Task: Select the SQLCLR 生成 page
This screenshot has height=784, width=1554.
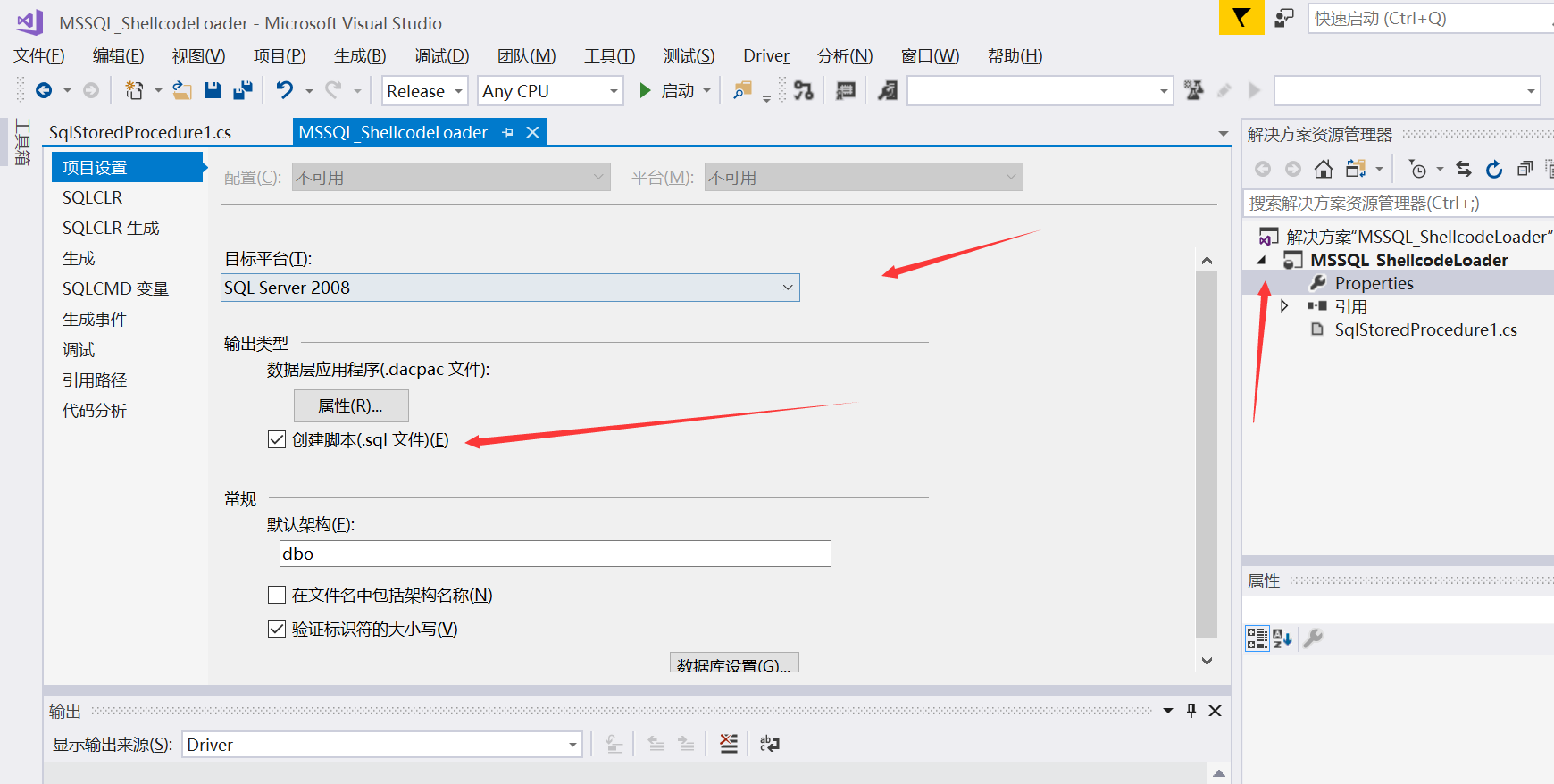Action: click(111, 228)
